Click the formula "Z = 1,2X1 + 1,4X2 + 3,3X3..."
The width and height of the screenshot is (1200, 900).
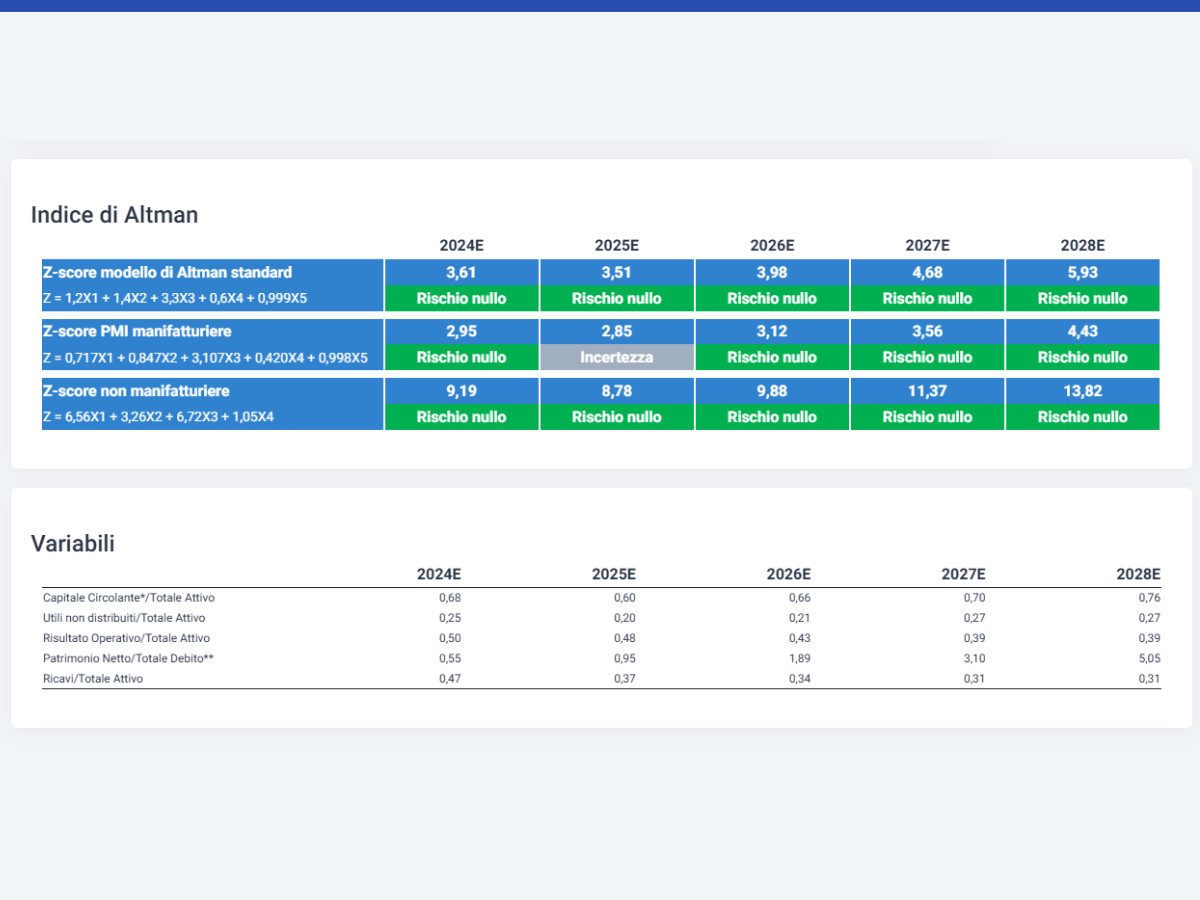pyautogui.click(x=175, y=298)
